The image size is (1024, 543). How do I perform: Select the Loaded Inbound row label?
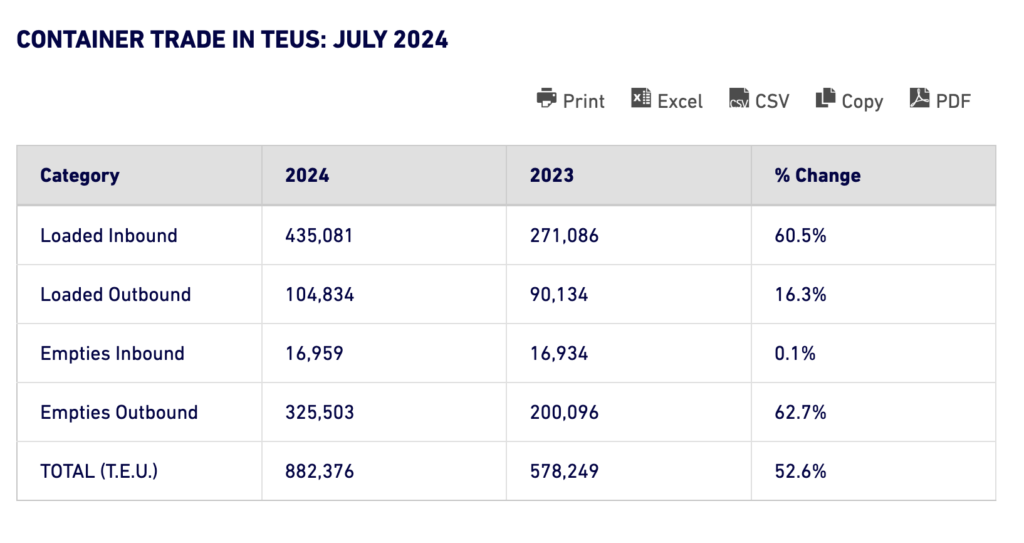(x=108, y=236)
